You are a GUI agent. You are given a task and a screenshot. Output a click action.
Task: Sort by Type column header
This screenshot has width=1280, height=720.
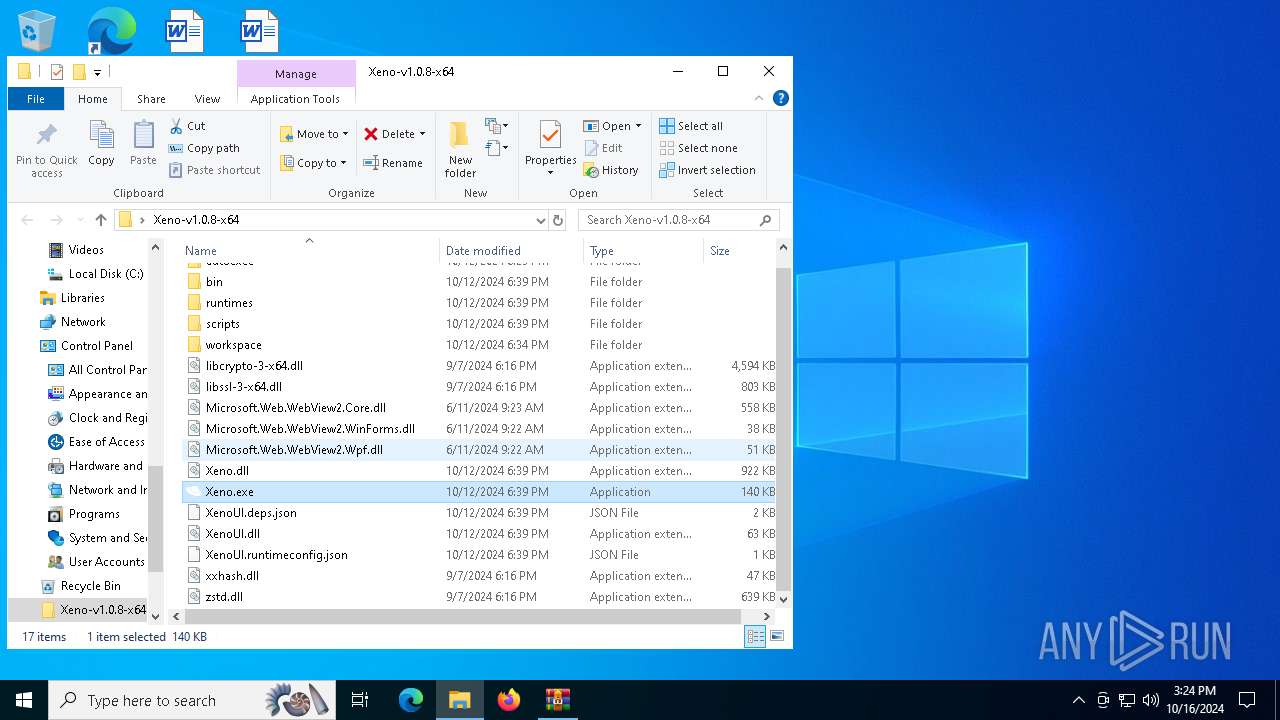pyautogui.click(x=643, y=250)
